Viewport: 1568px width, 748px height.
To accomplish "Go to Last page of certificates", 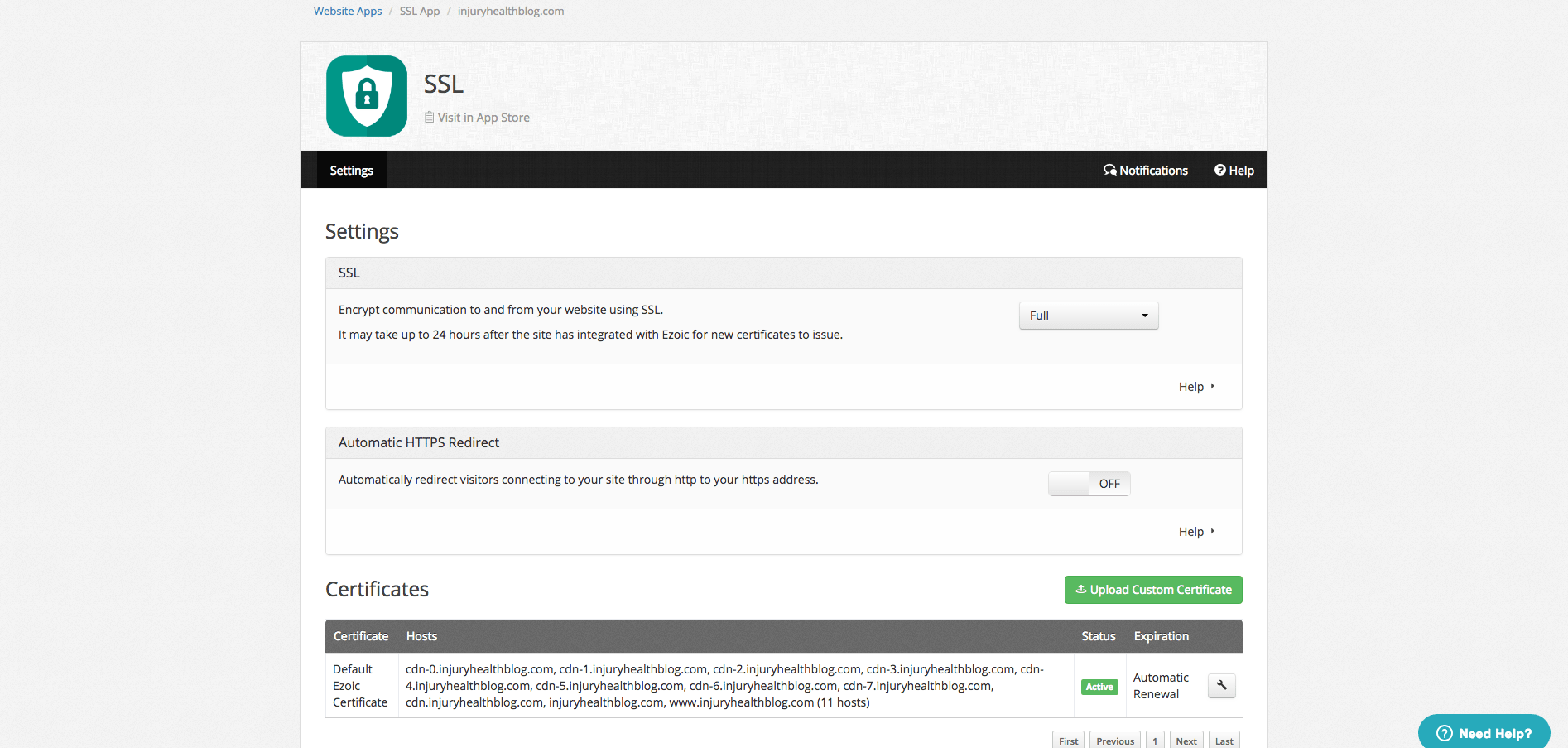I will point(1224,741).
